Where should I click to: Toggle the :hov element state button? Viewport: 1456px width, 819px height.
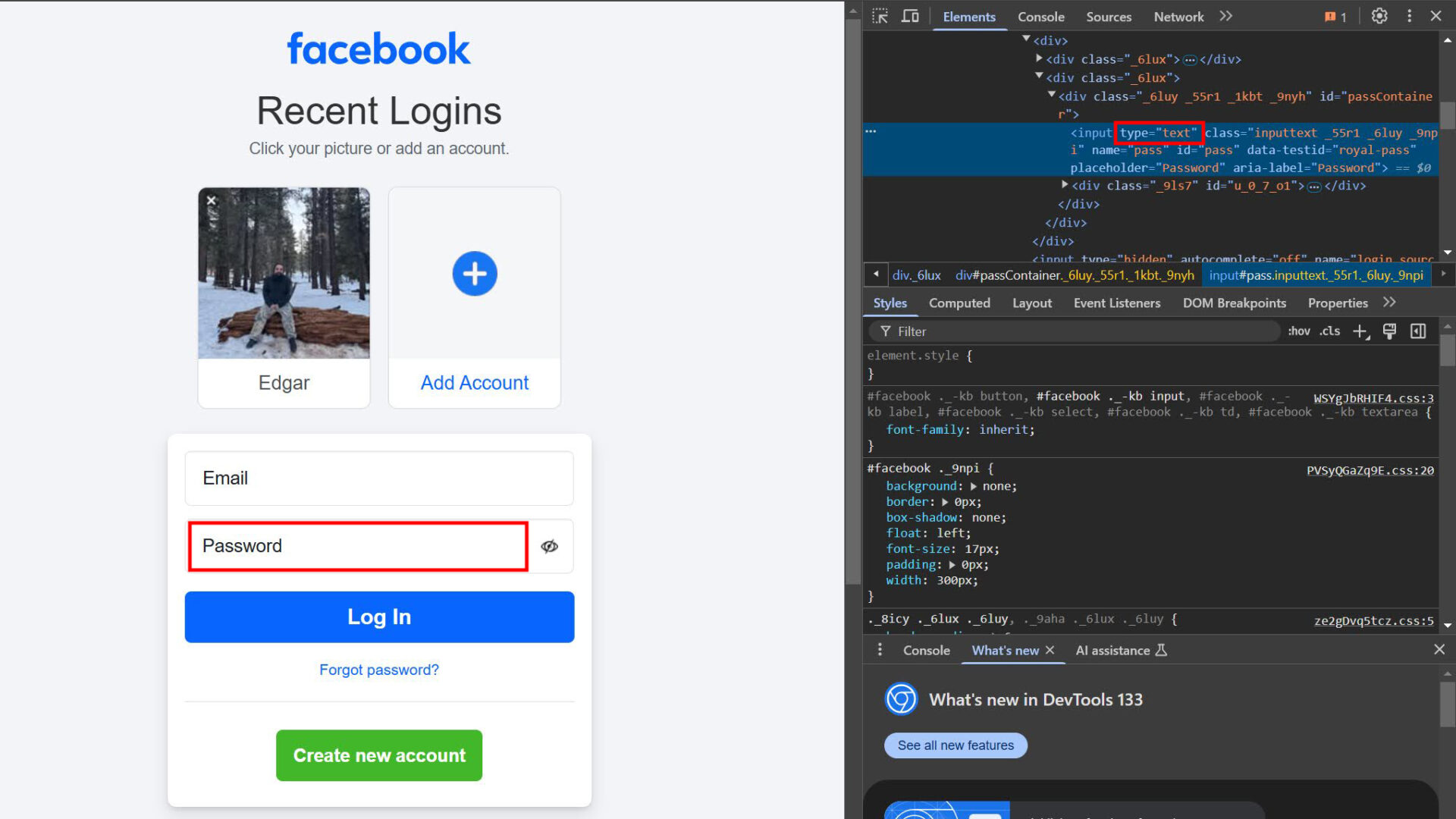pos(1298,331)
